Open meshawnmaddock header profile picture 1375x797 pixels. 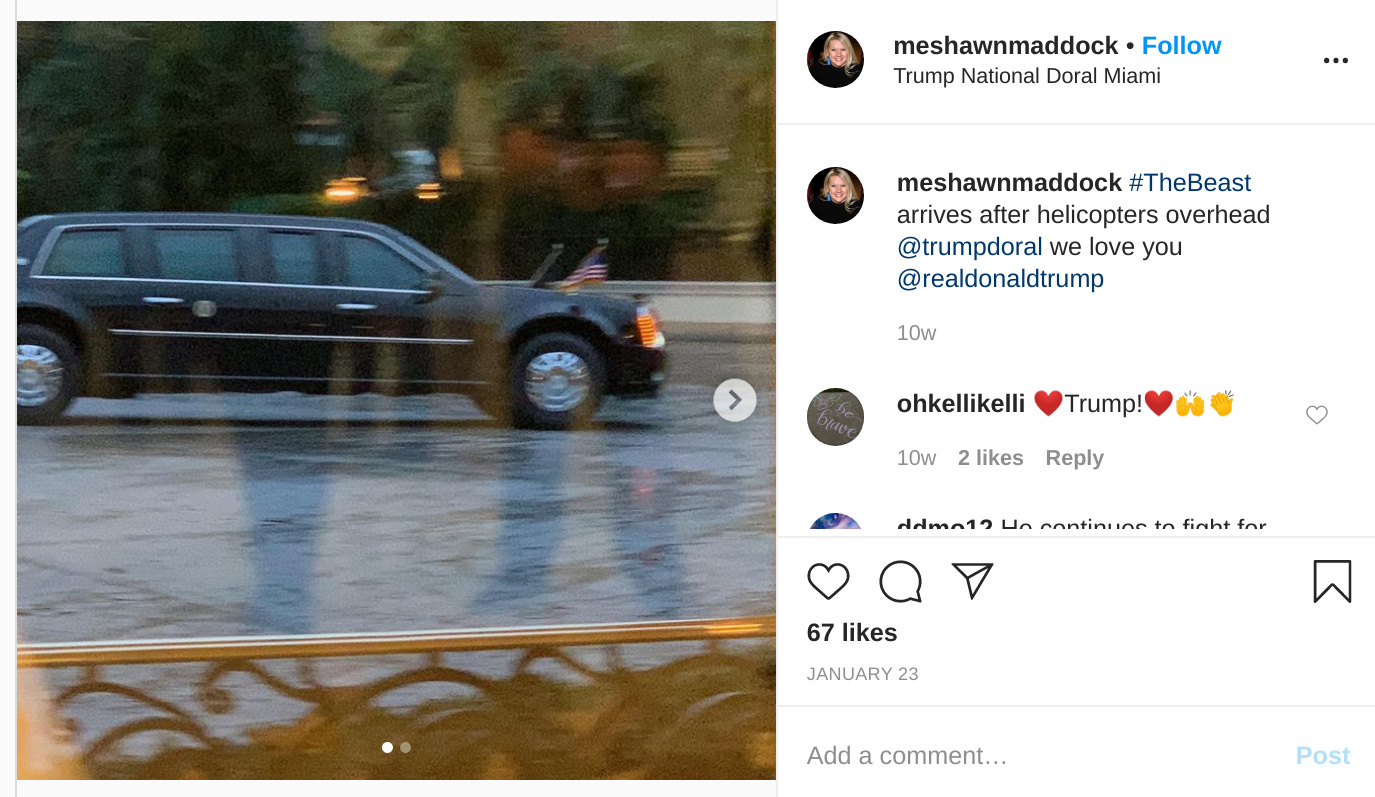pyautogui.click(x=836, y=60)
